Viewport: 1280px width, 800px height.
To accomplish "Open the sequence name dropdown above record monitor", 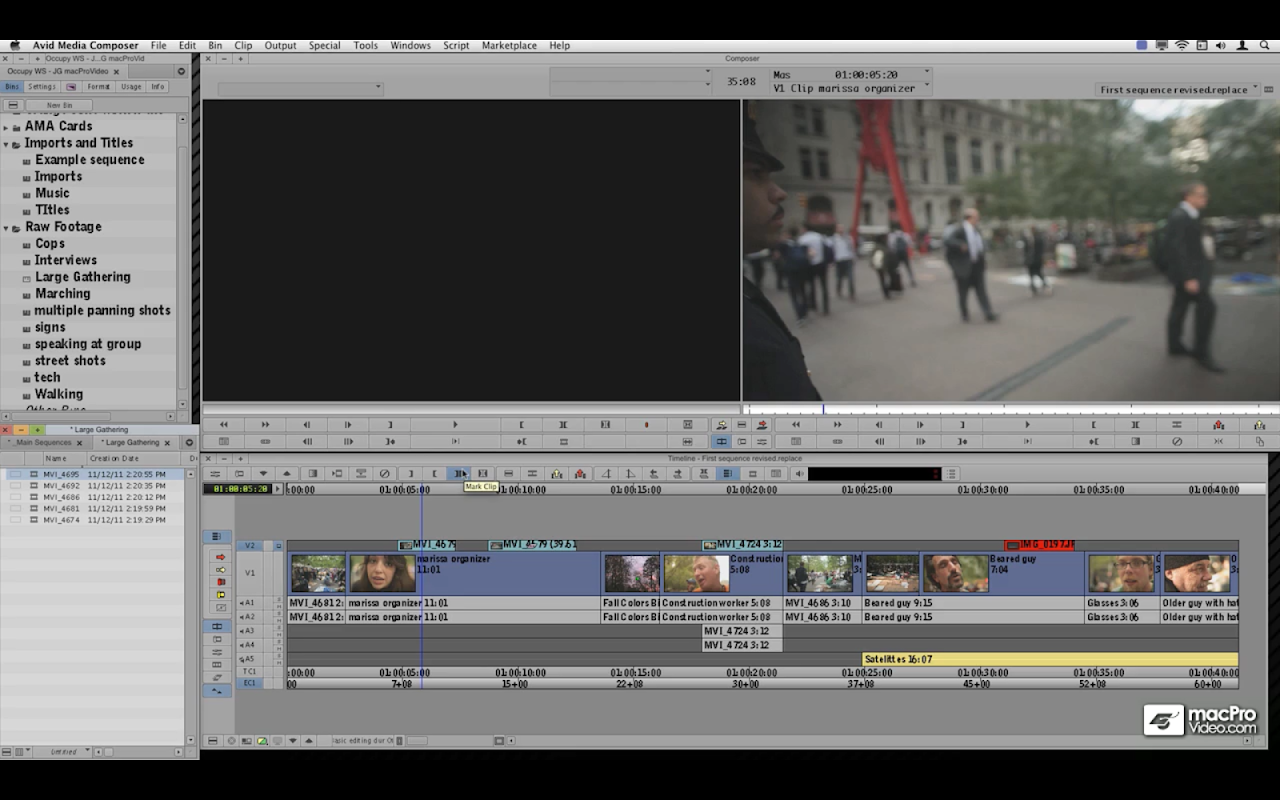I will point(1177,90).
